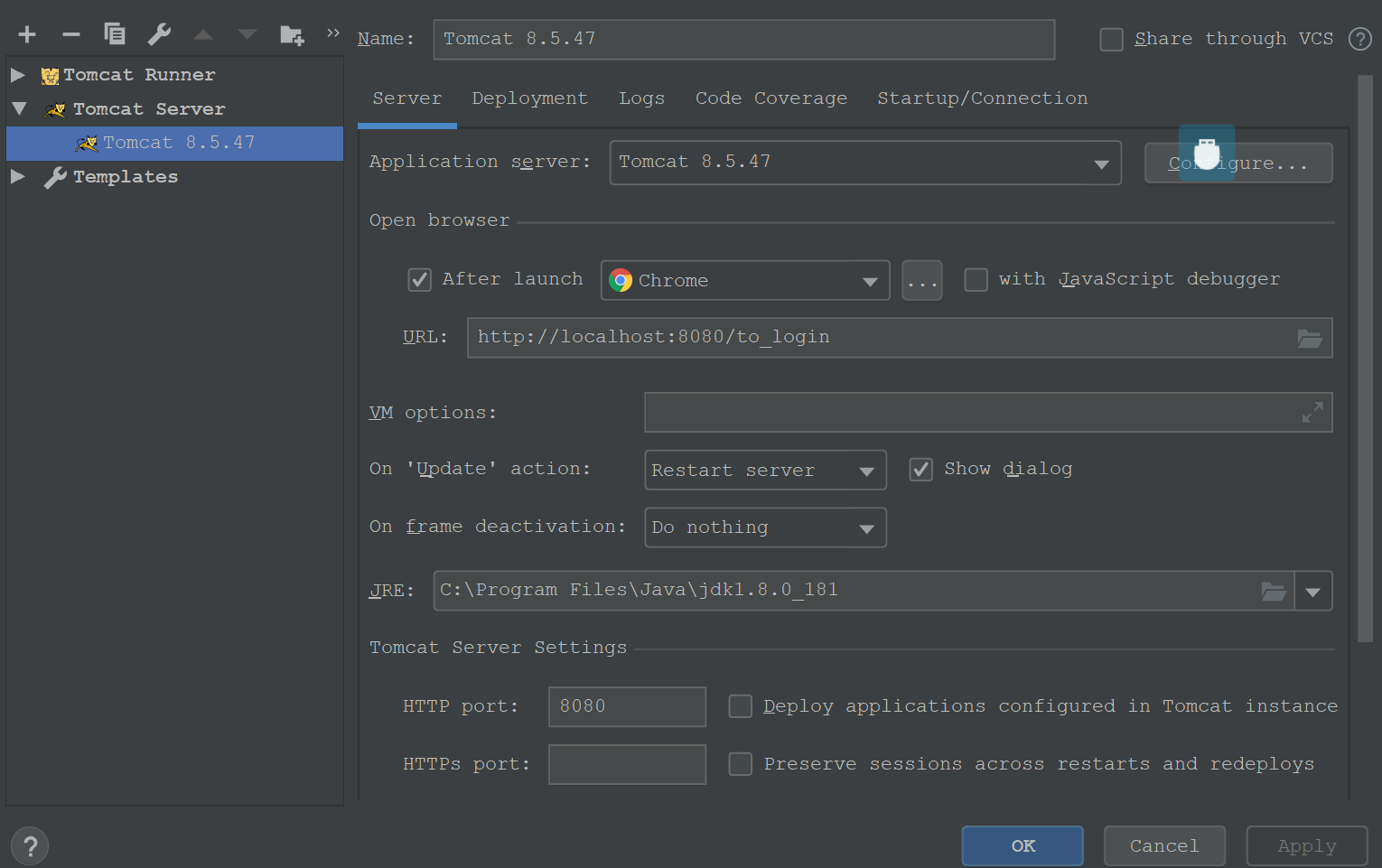Viewport: 1382px width, 868px height.
Task: Switch to Code Coverage tab
Action: point(771,98)
